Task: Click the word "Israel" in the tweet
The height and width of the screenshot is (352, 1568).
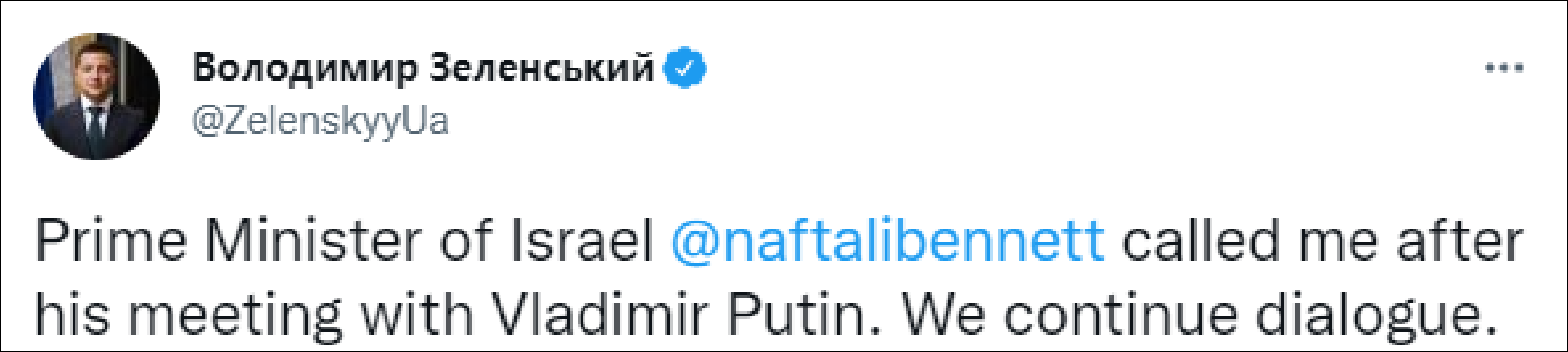Action: coord(582,240)
